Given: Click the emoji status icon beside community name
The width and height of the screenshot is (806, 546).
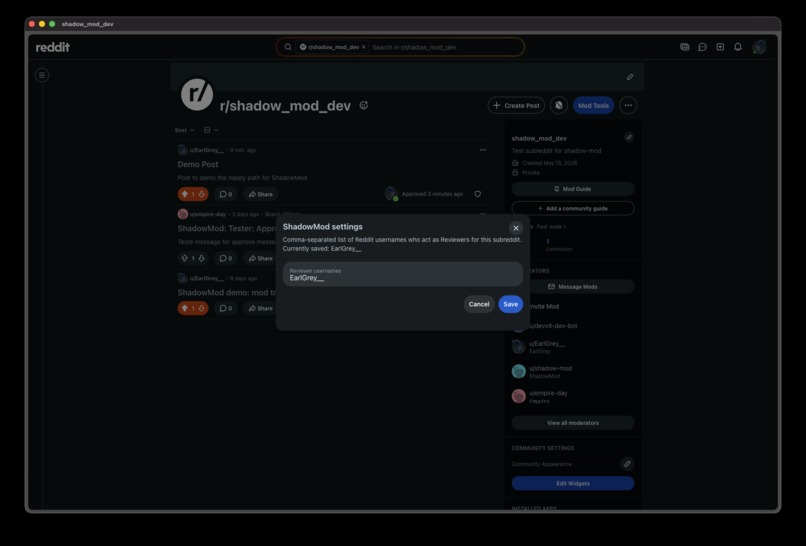Looking at the screenshot, I should (x=363, y=105).
